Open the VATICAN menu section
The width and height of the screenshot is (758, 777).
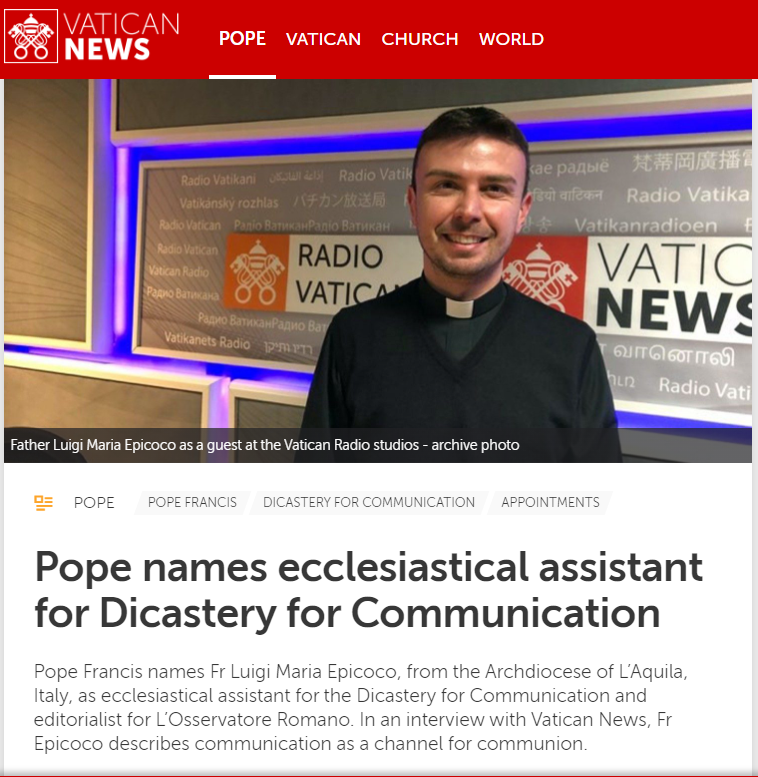[x=323, y=39]
